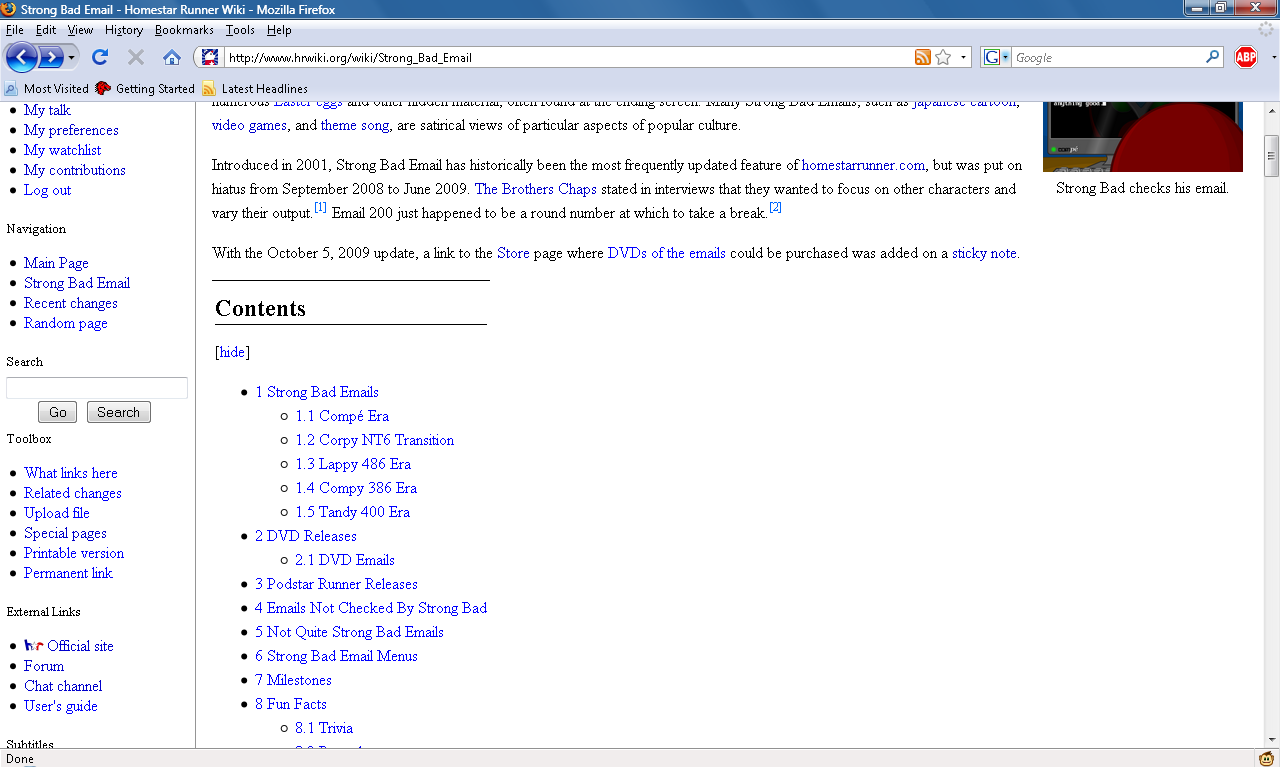This screenshot has width=1280, height=767.
Task: Go back with the Back arrow button
Action: click(x=21, y=57)
